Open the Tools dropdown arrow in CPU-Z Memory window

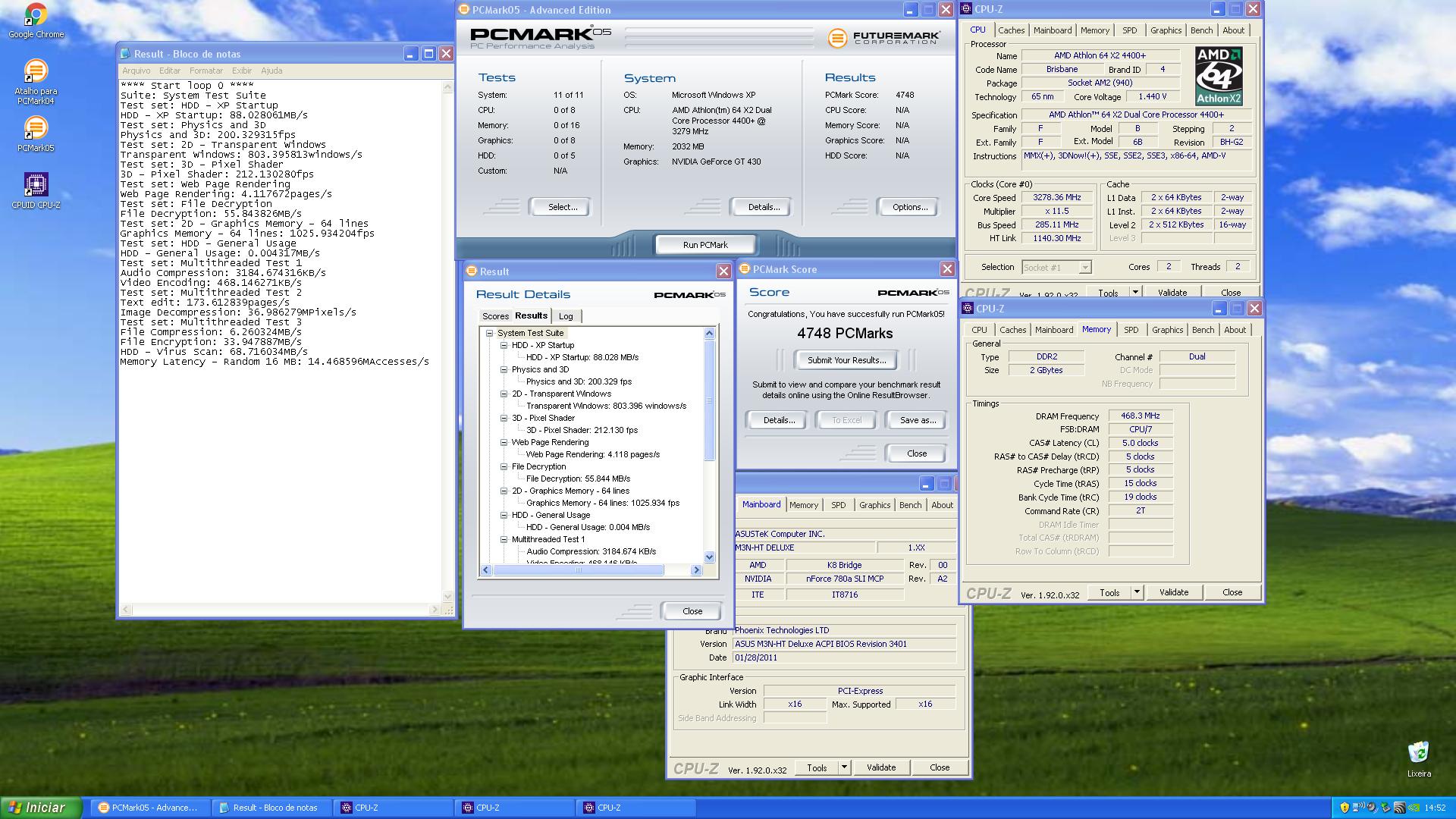click(1137, 592)
